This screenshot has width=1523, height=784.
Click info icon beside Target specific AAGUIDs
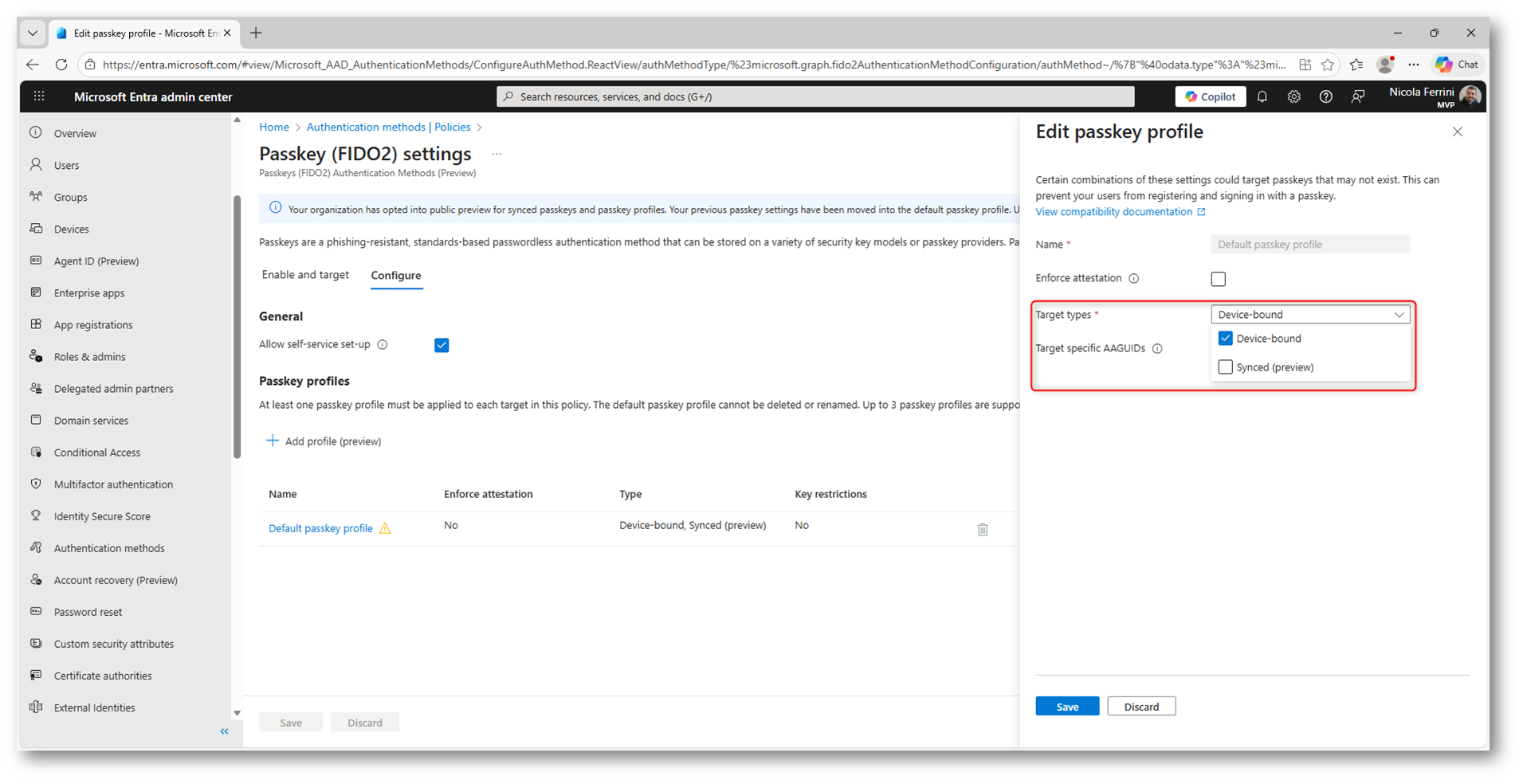coord(1157,348)
